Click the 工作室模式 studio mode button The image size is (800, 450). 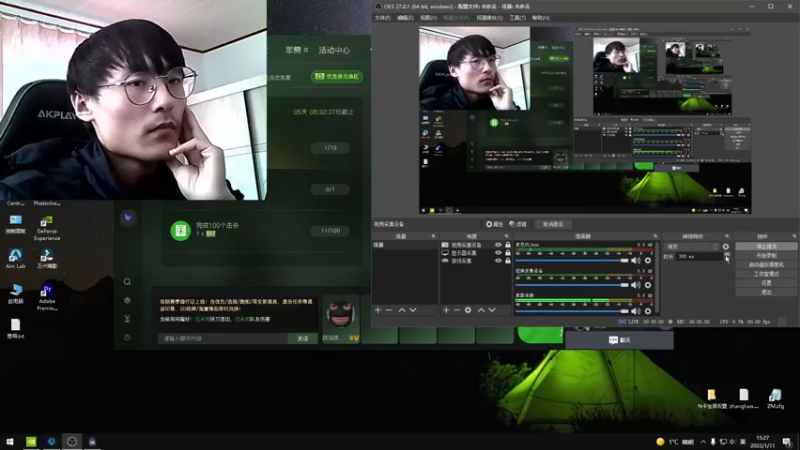tap(766, 273)
